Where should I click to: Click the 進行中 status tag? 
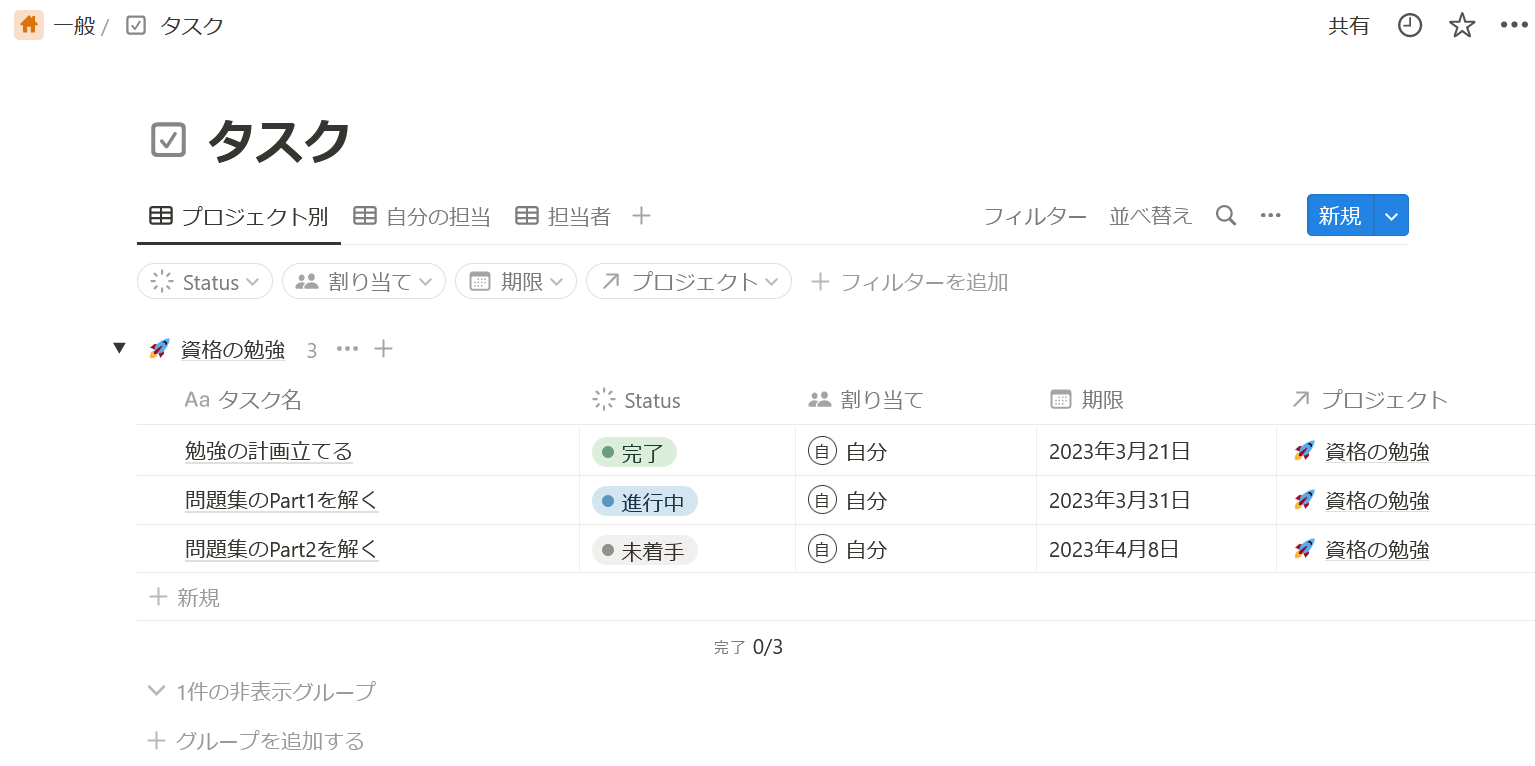coord(644,500)
